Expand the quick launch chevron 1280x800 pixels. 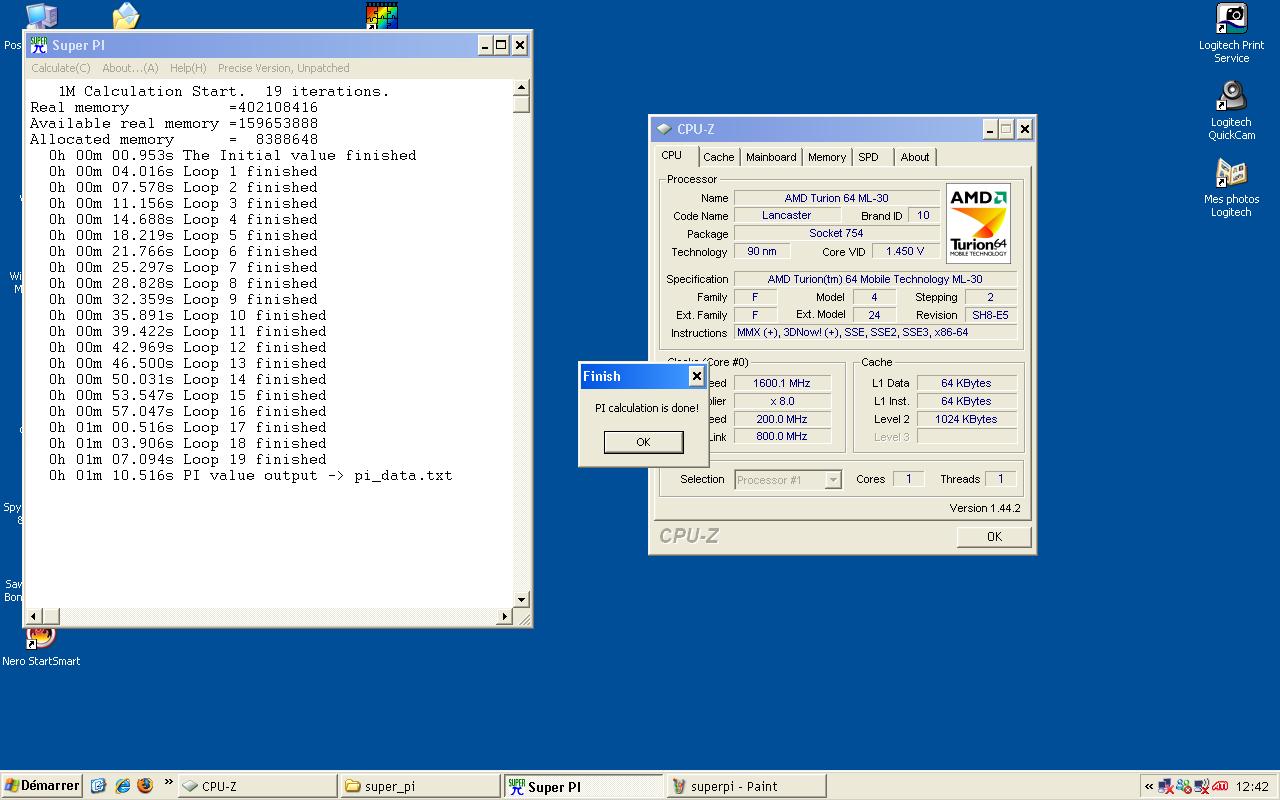168,783
